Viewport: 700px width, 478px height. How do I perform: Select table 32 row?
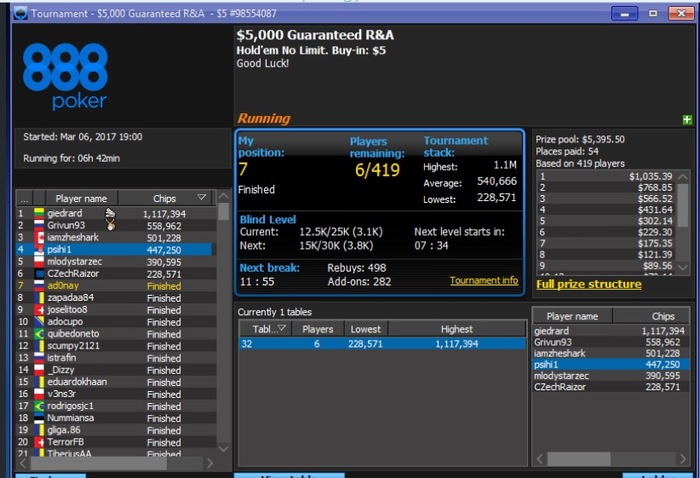pos(382,344)
